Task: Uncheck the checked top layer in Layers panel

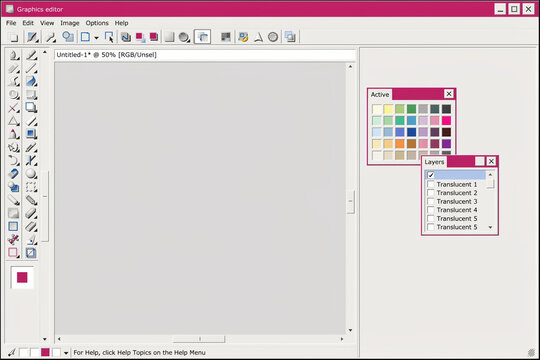Action: click(431, 175)
